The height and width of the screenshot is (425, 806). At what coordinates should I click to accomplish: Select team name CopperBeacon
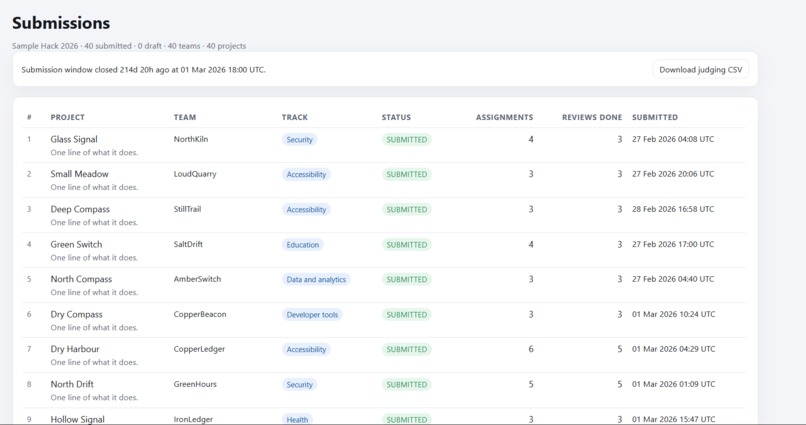pos(200,314)
